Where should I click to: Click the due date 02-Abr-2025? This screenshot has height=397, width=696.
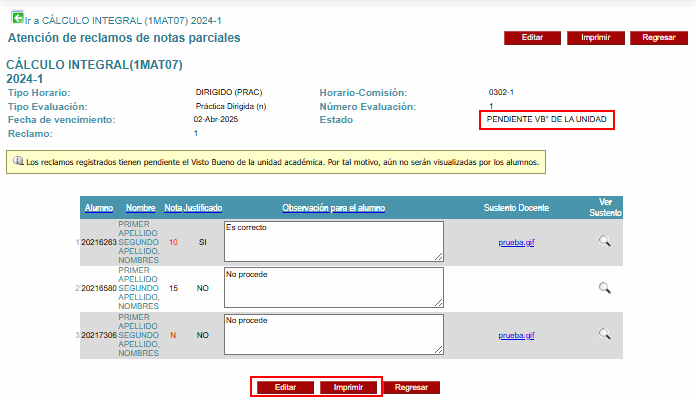click(x=216, y=119)
